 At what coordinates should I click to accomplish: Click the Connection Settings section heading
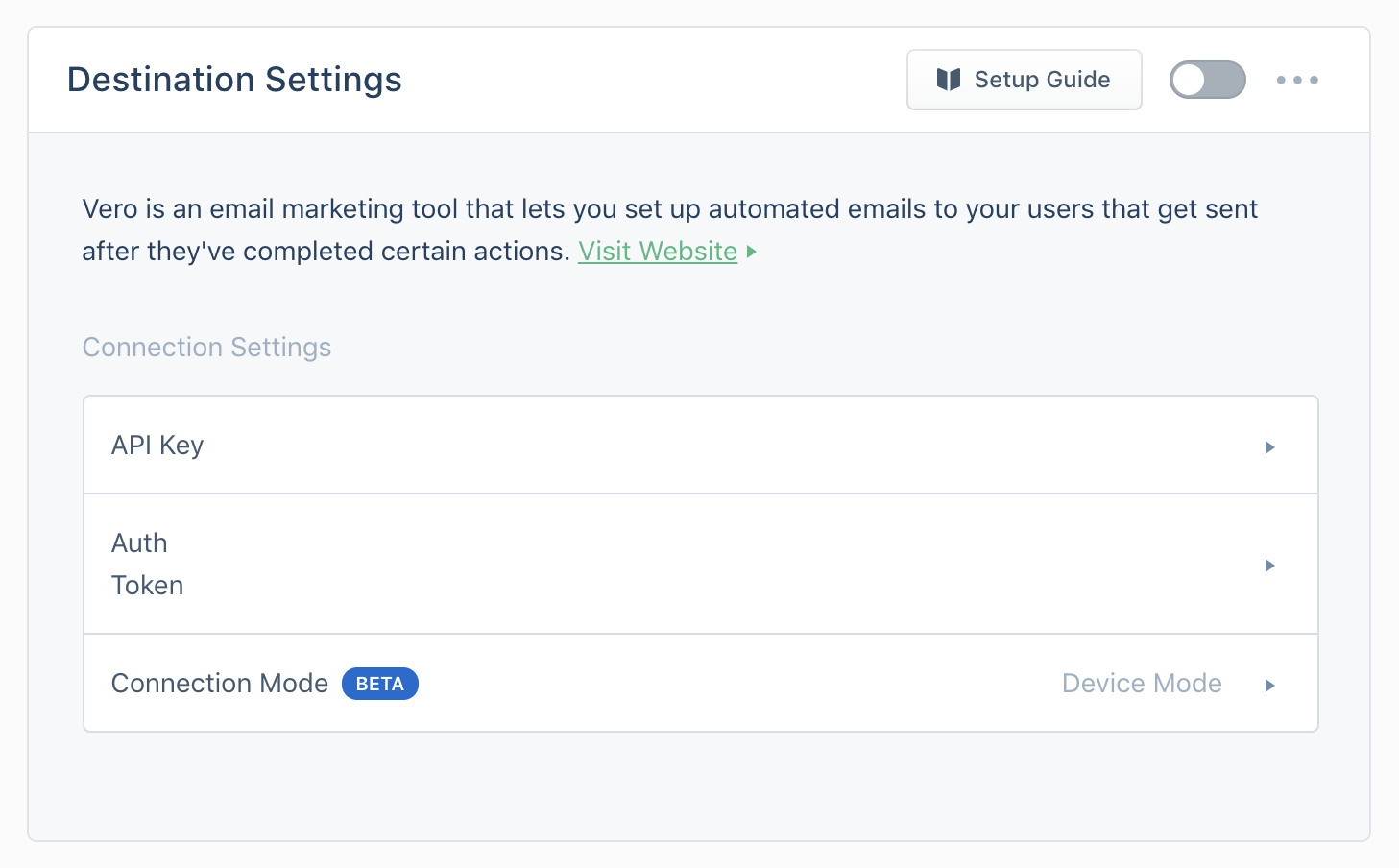(x=206, y=348)
